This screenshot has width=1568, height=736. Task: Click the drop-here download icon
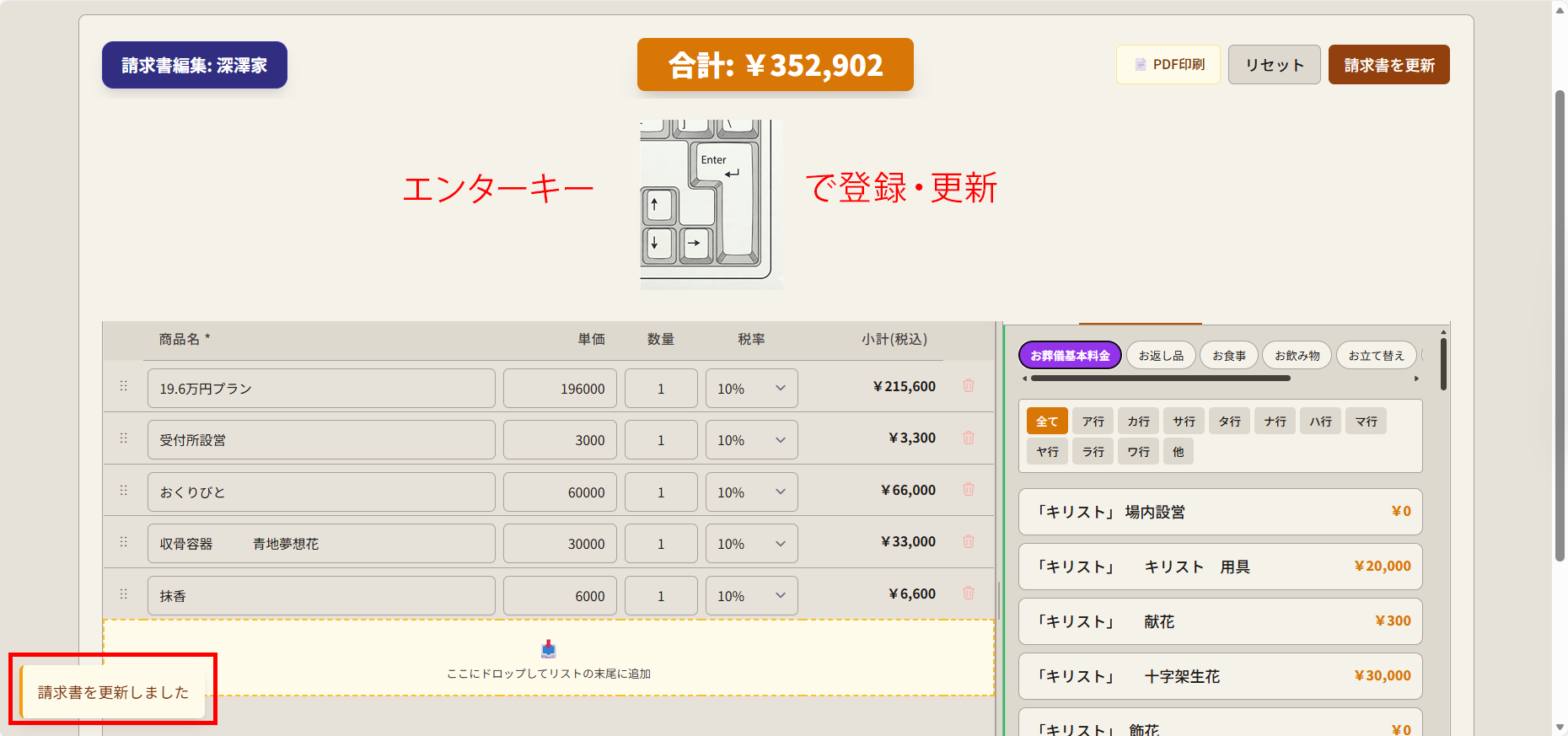point(549,648)
